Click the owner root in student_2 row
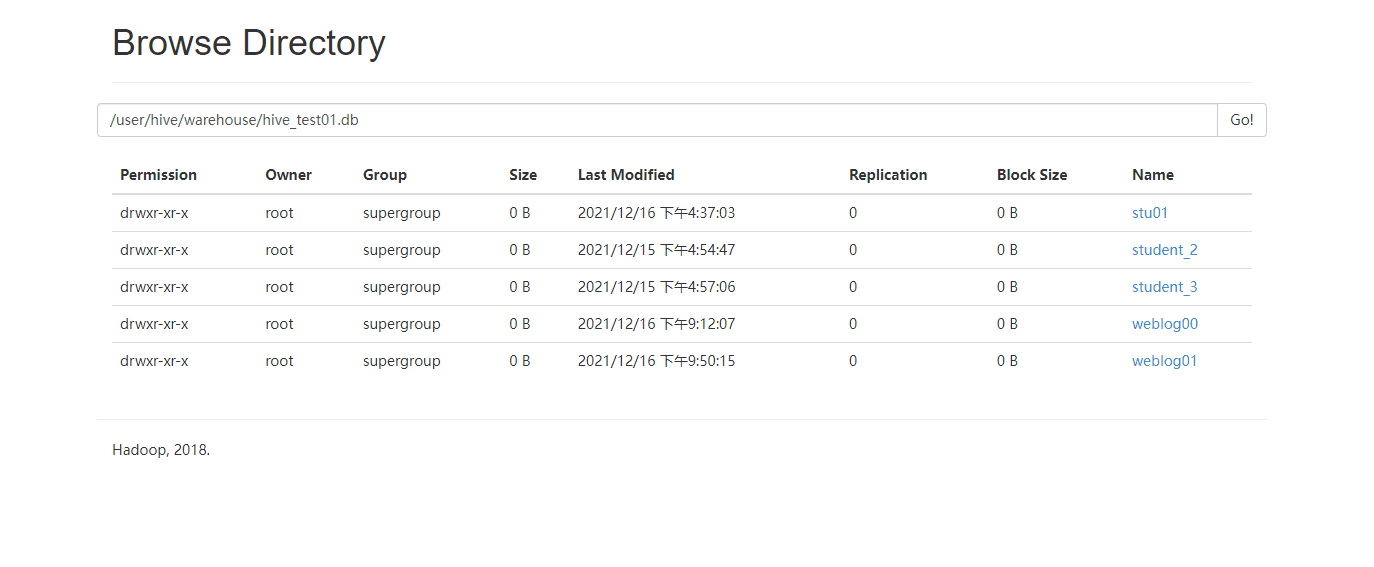Image resolution: width=1374 pixels, height=567 pixels. (x=279, y=250)
